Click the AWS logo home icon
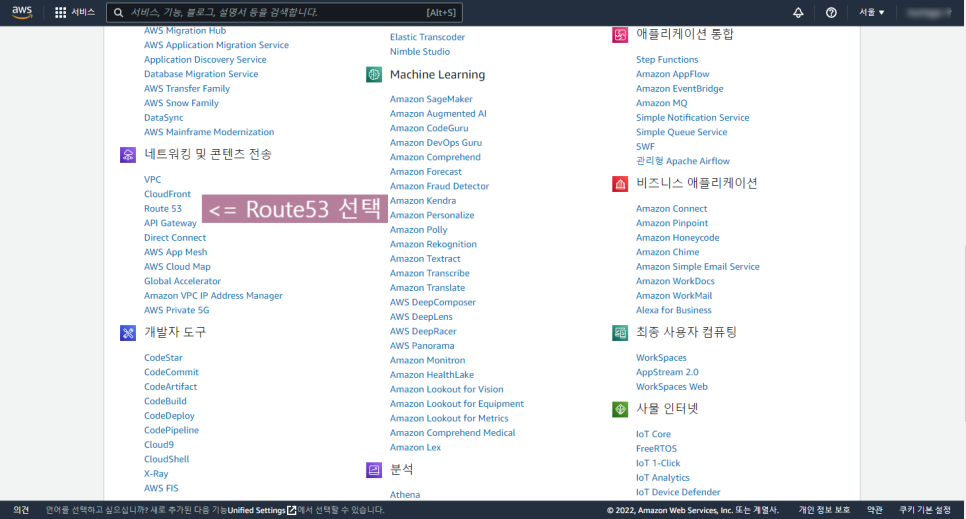 (x=22, y=12)
